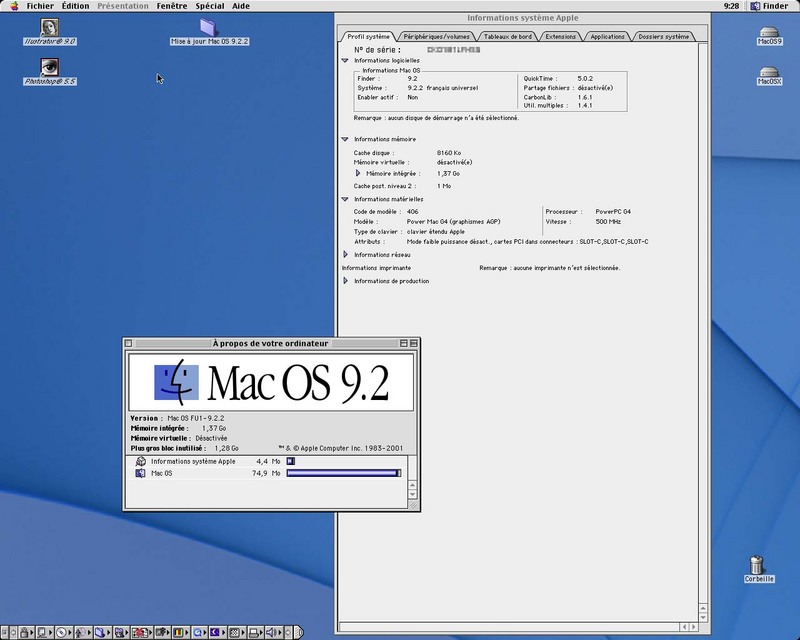The width and height of the screenshot is (800, 640).
Task: Click the speed value "500 MHz"
Action: 608,221
